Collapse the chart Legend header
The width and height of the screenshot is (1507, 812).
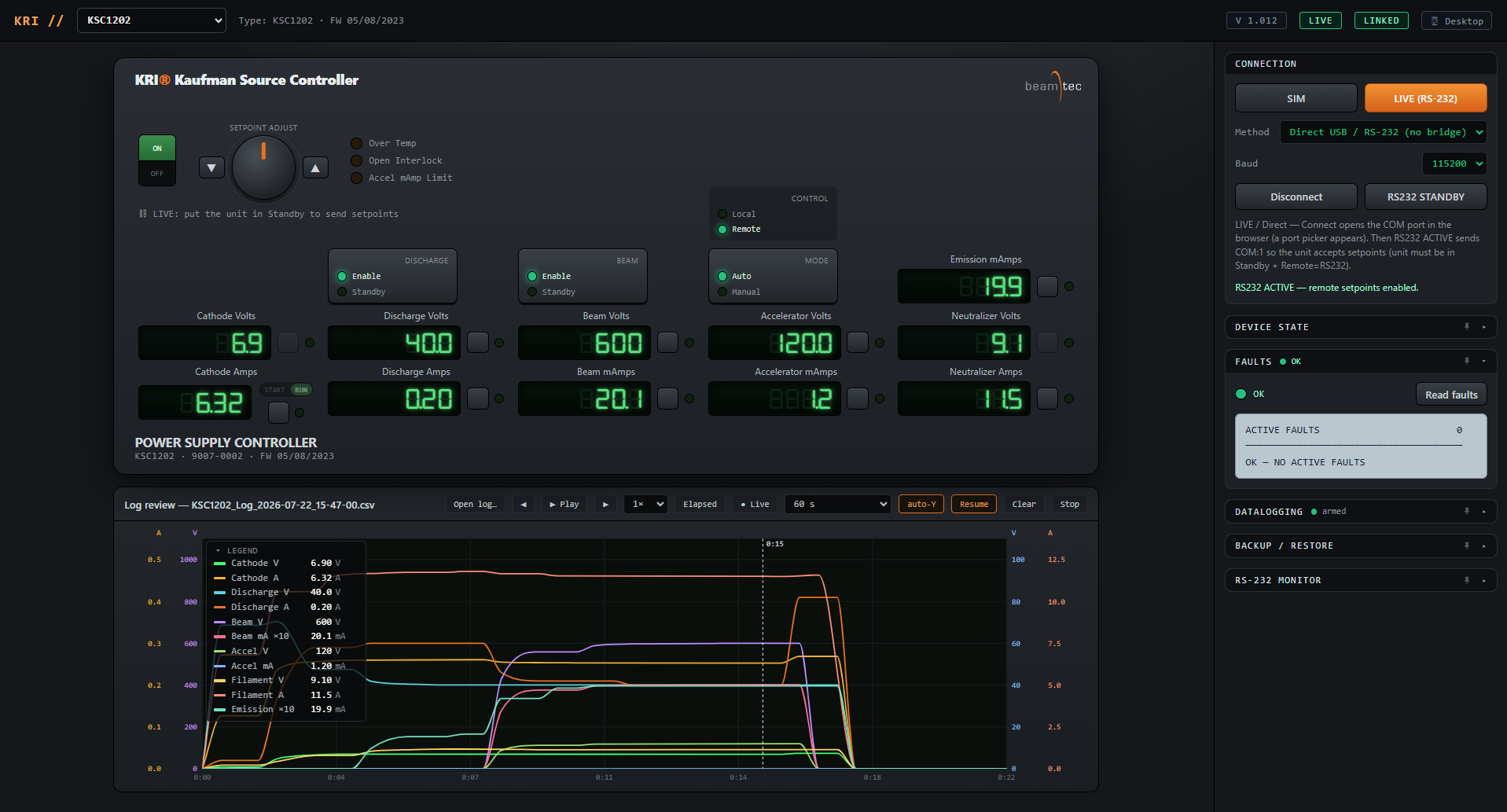point(237,550)
